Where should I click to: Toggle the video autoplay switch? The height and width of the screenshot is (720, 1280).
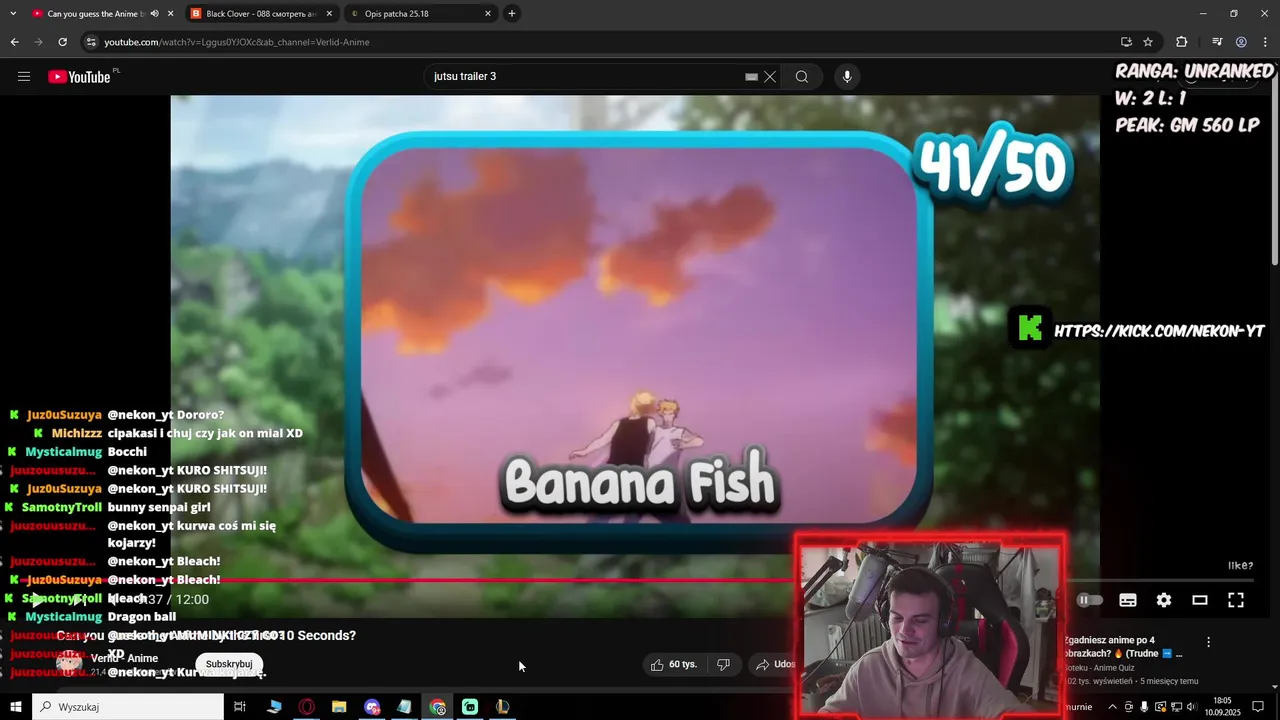1089,600
